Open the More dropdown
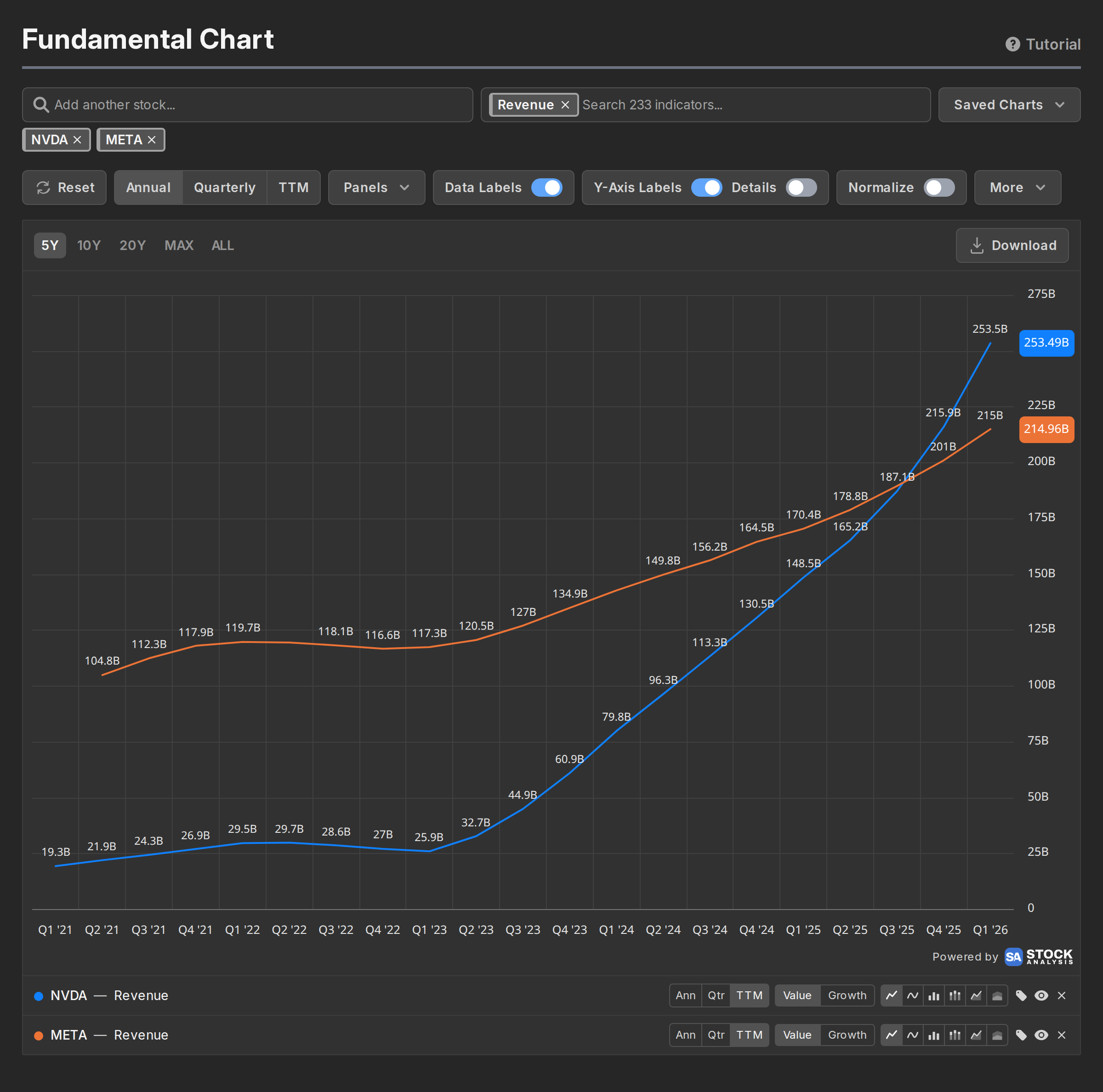The height and width of the screenshot is (1092, 1103). (x=1018, y=188)
